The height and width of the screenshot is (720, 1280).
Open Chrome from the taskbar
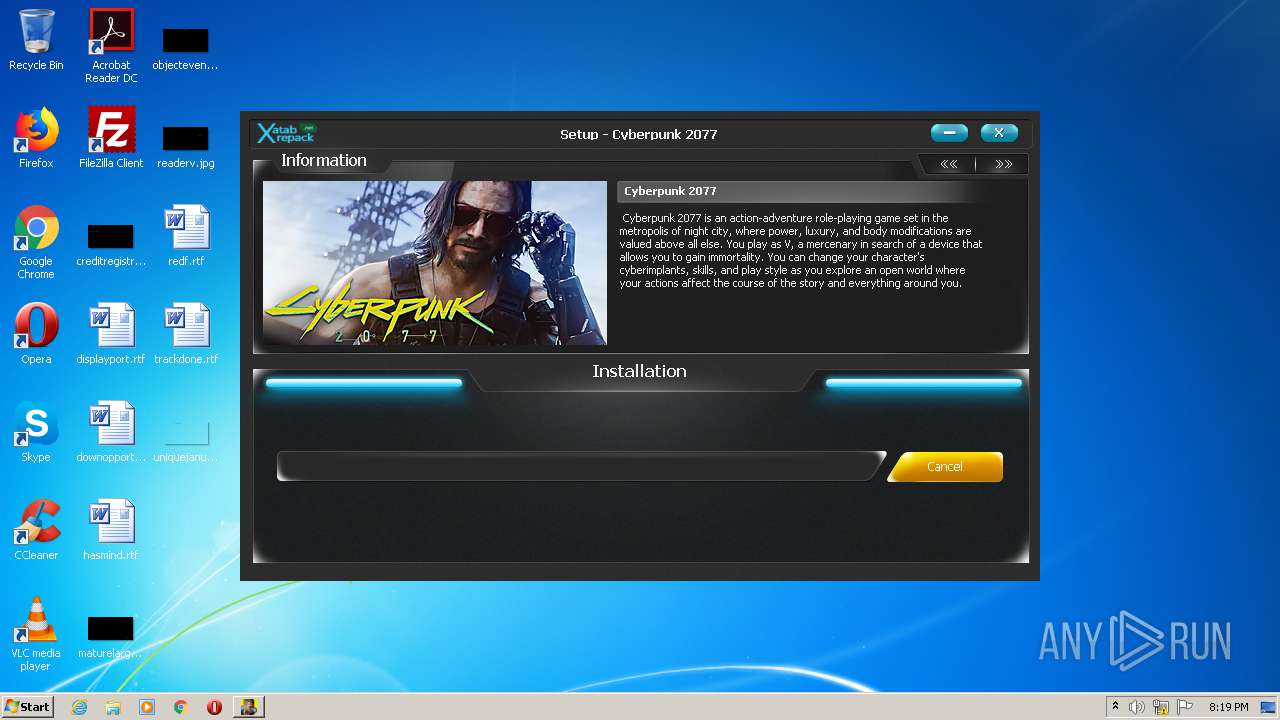(x=181, y=707)
